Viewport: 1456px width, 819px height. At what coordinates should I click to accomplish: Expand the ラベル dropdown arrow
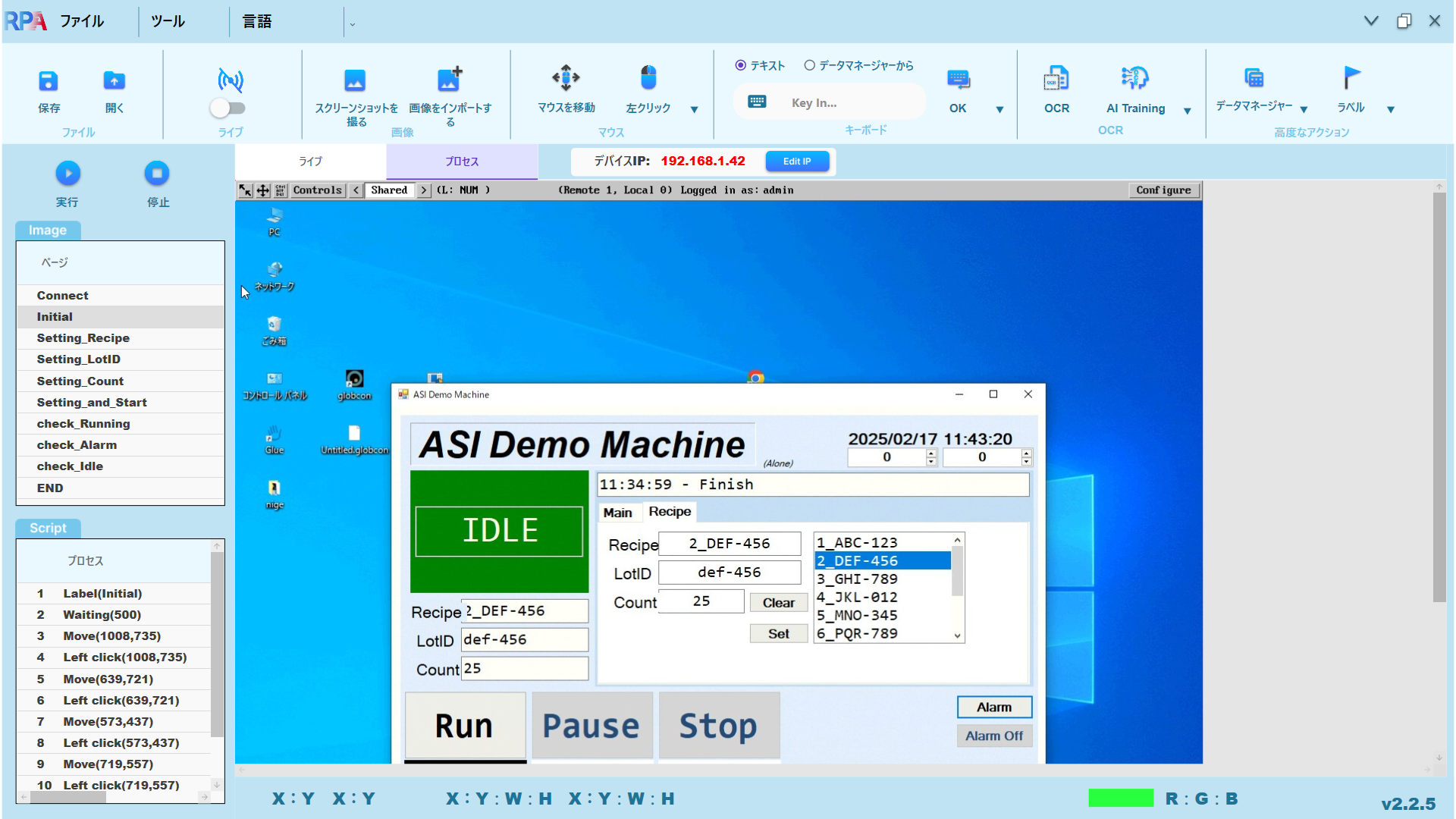click(x=1391, y=109)
